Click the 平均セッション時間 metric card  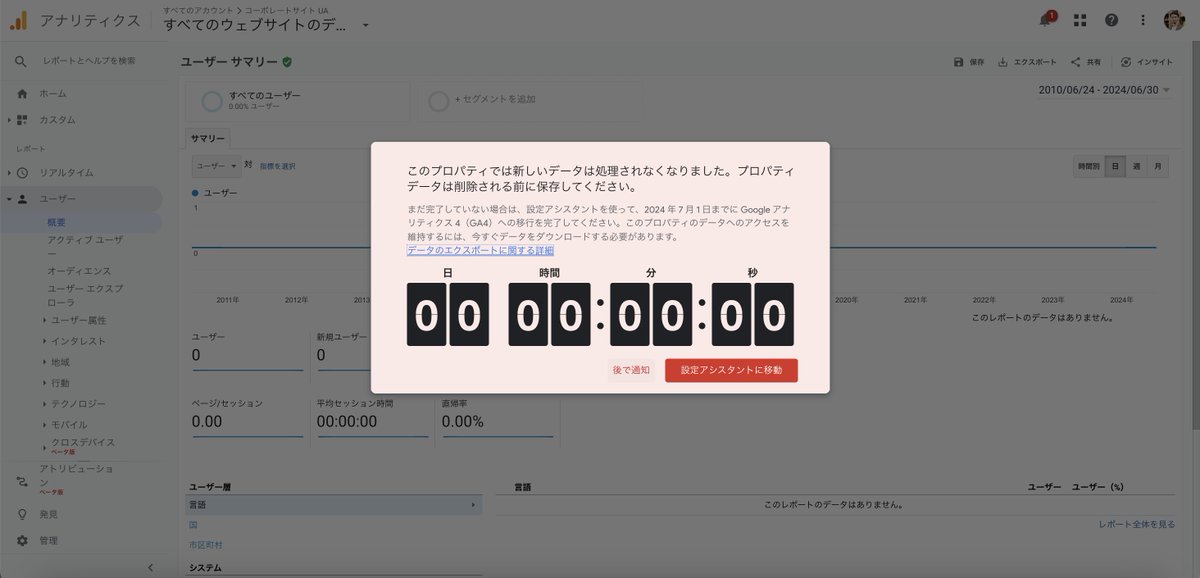click(x=372, y=416)
